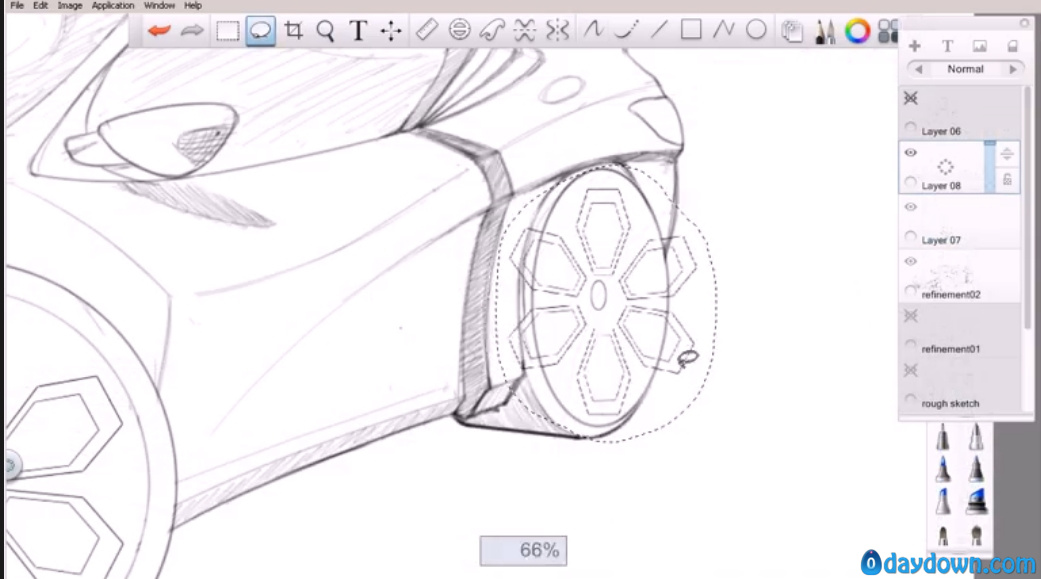Select the "Layer 07" layer name
This screenshot has height=579, width=1041.
(x=941, y=240)
